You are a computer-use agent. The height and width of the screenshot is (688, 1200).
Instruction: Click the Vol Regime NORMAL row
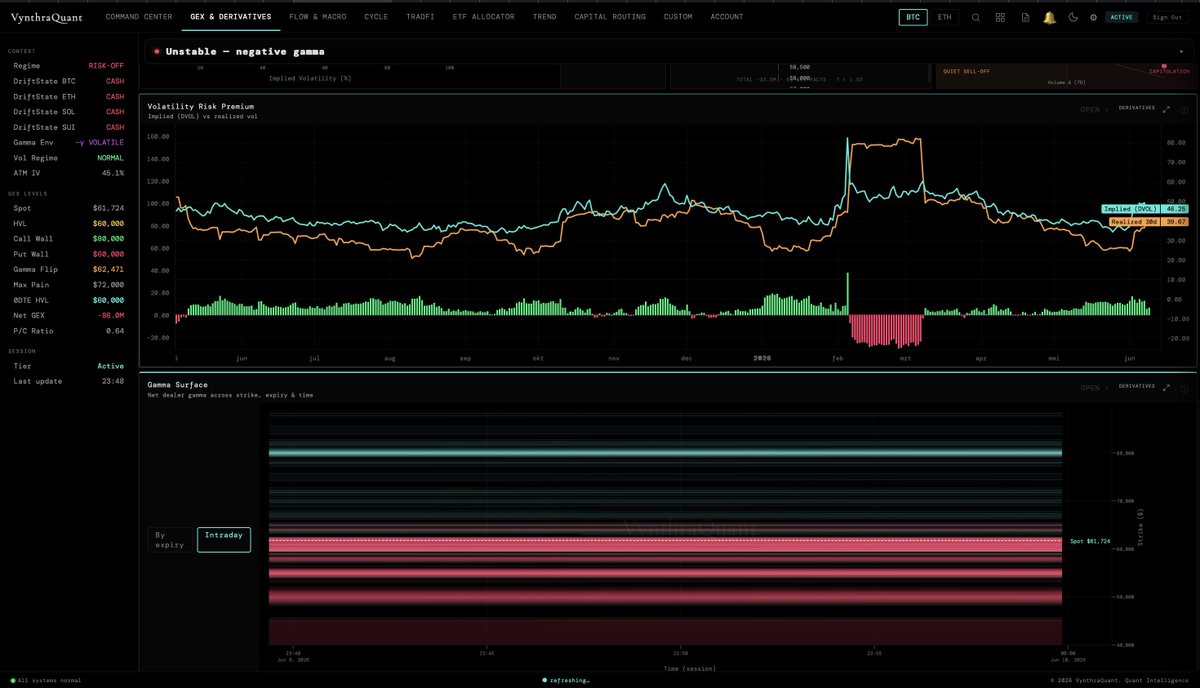[x=69, y=158]
